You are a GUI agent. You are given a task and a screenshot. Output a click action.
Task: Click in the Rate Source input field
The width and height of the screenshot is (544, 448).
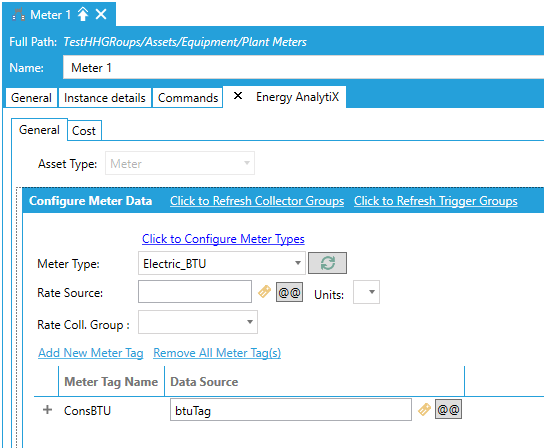click(195, 291)
